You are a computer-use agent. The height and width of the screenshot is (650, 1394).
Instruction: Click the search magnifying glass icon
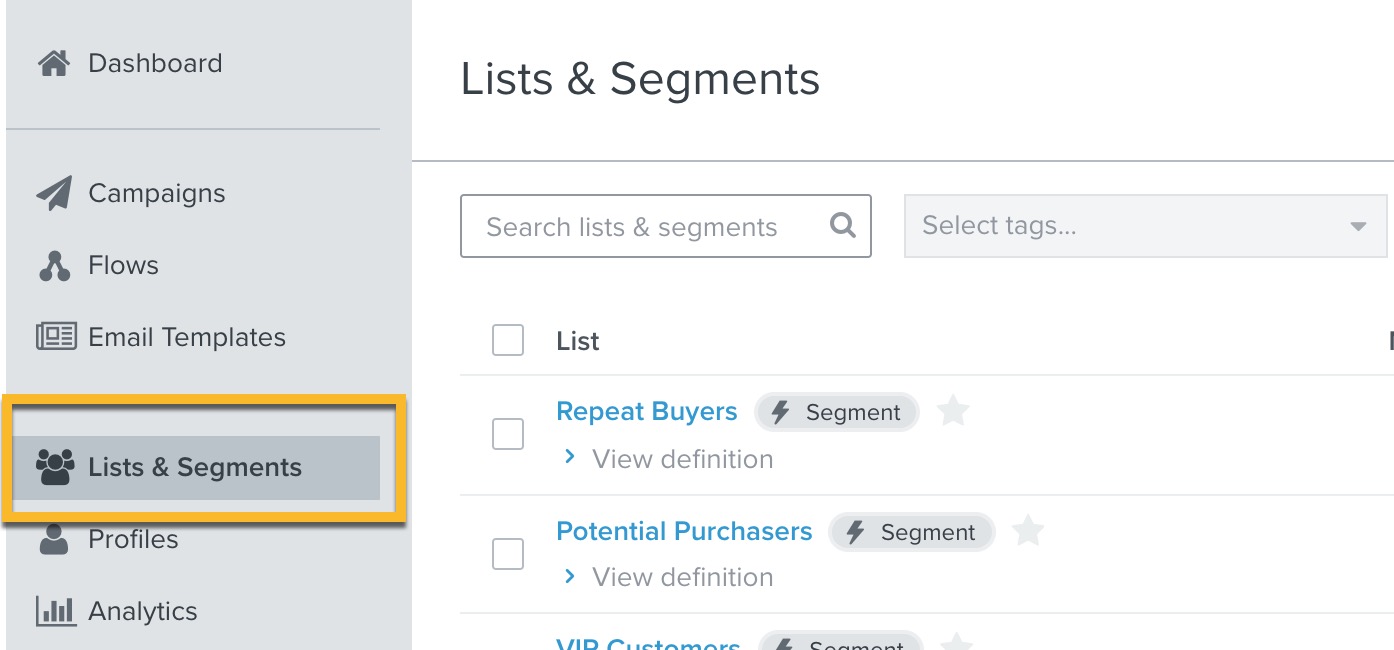pyautogui.click(x=843, y=226)
